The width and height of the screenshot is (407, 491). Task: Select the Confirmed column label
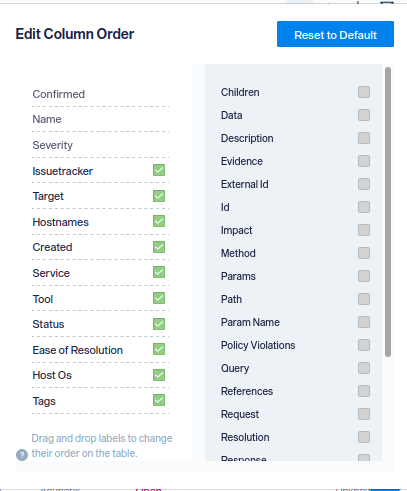tap(59, 94)
